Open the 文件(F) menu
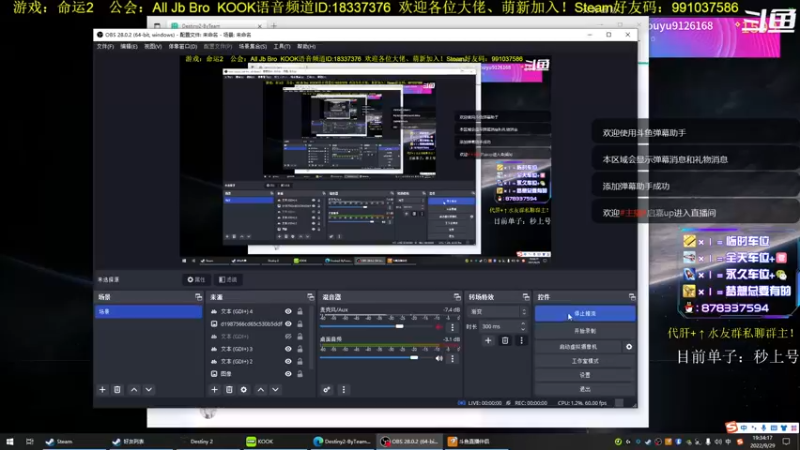The height and width of the screenshot is (450, 800). point(105,46)
